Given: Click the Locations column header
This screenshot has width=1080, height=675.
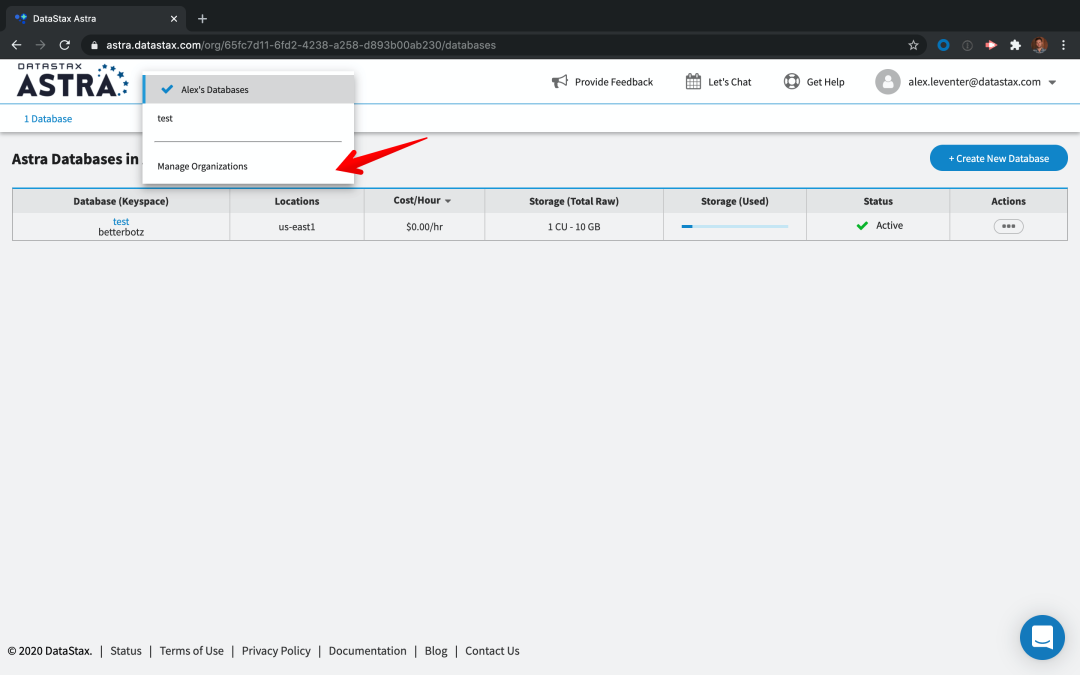Looking at the screenshot, I should coord(297,201).
